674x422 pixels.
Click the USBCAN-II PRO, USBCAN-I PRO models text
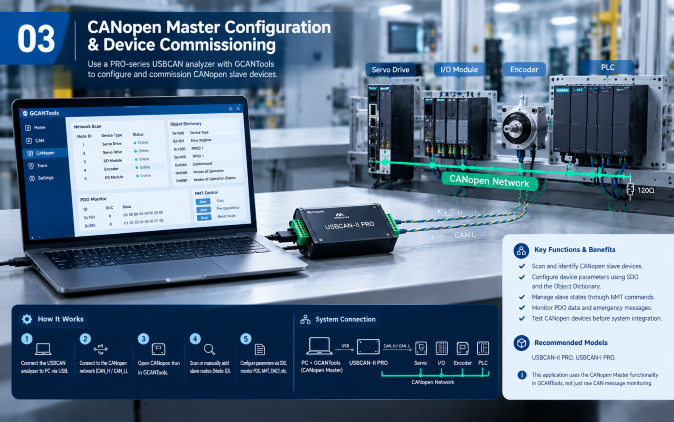pos(573,358)
